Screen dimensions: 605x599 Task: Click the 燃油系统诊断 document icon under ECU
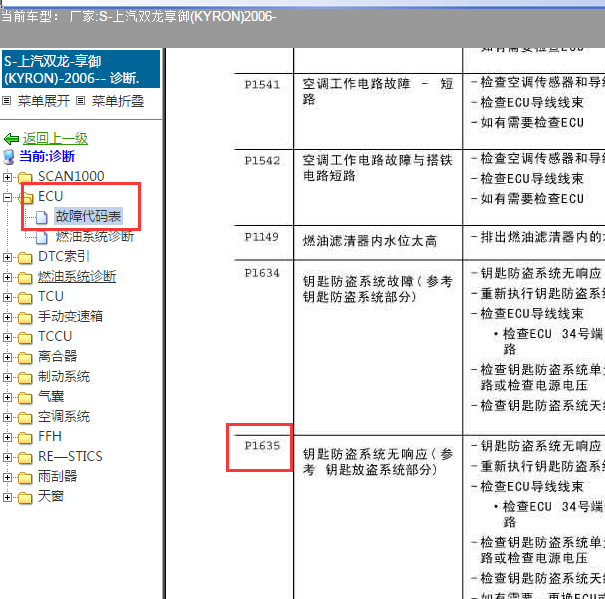pyautogui.click(x=42, y=237)
